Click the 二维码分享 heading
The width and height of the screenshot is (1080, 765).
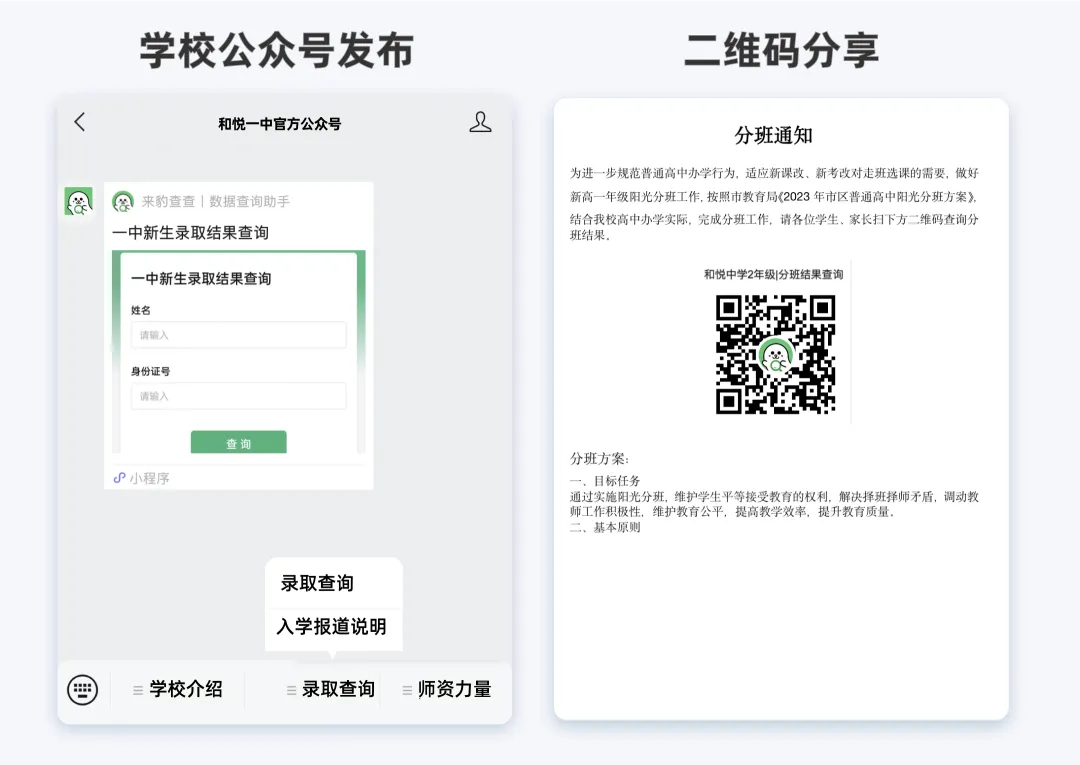781,50
